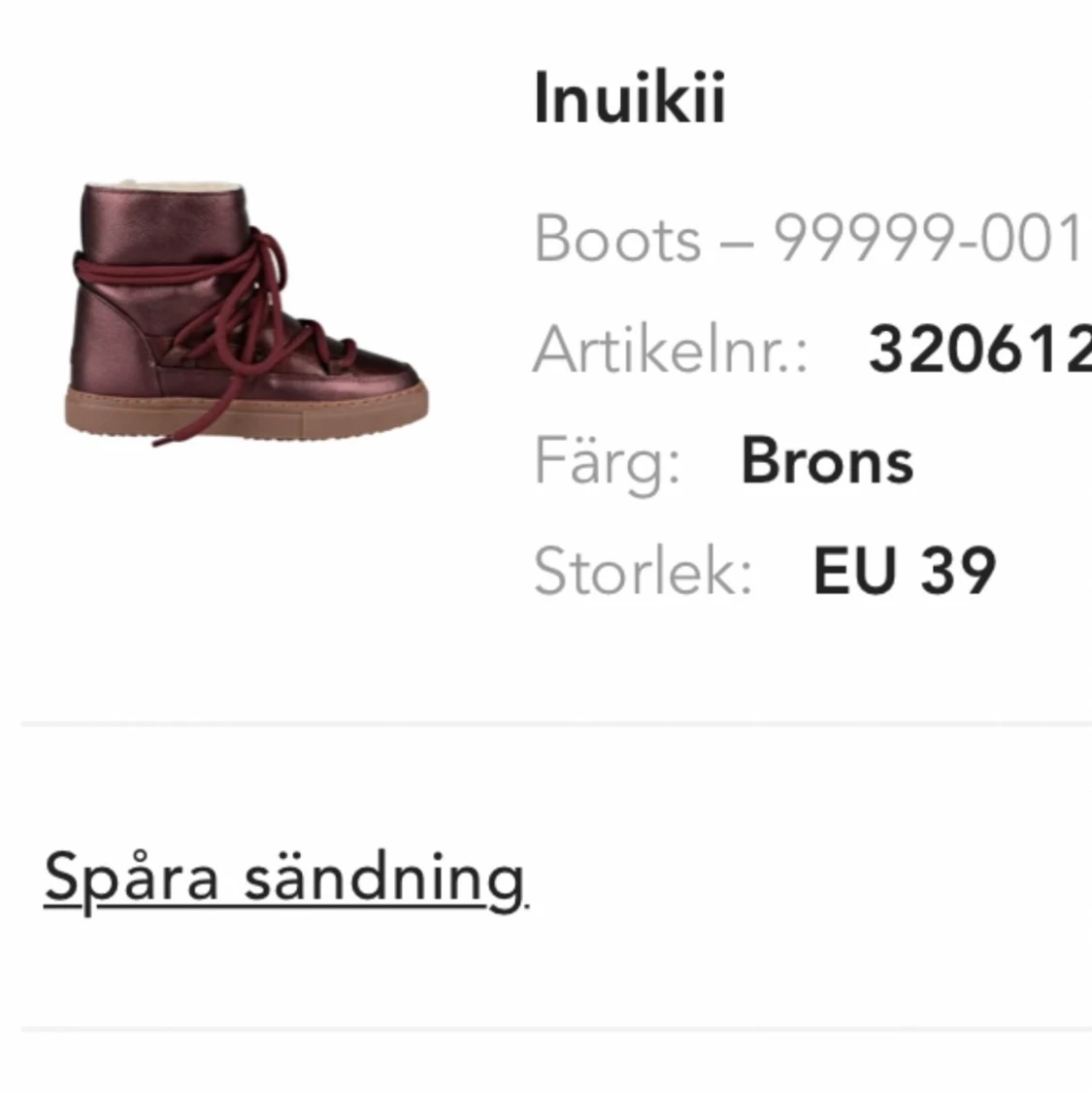Screen dimensions: 1092x1093
Task: Click the divider line above "Spåra sändning"
Action: [555, 724]
